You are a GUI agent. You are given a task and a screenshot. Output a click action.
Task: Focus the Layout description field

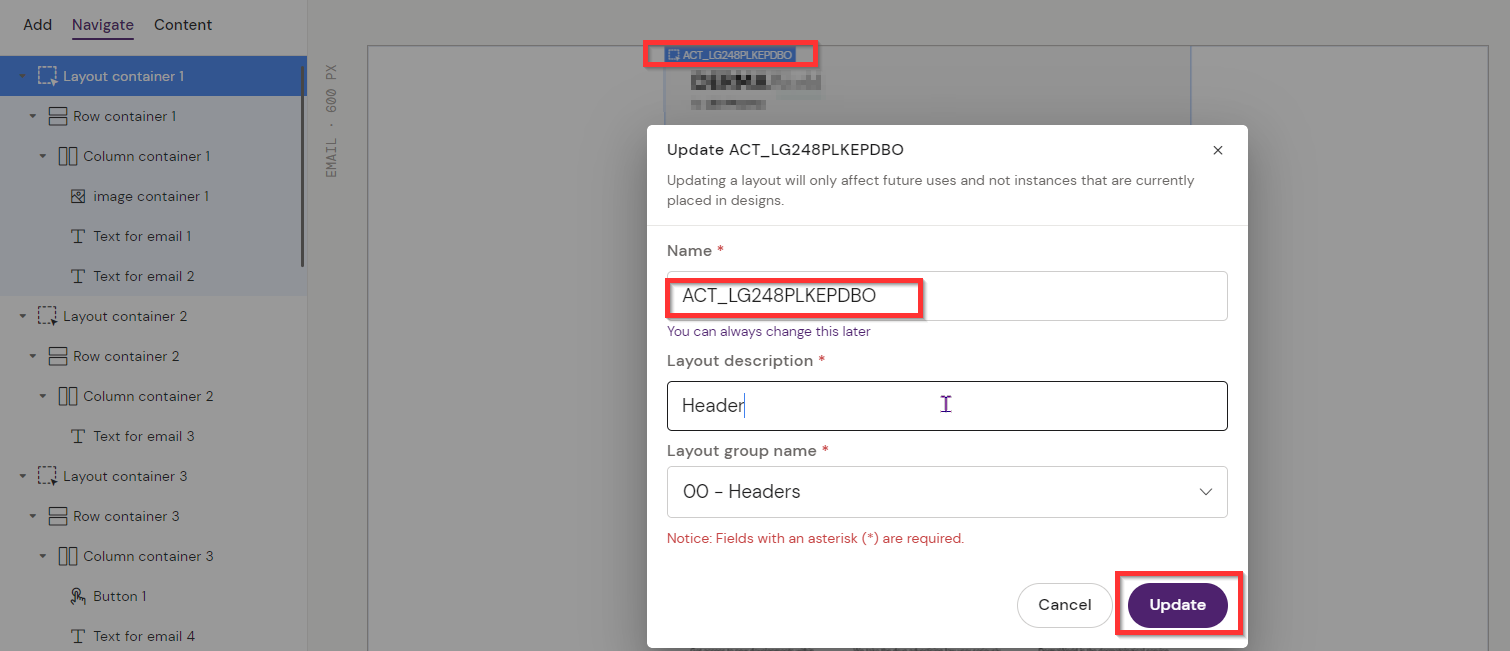(x=946, y=406)
